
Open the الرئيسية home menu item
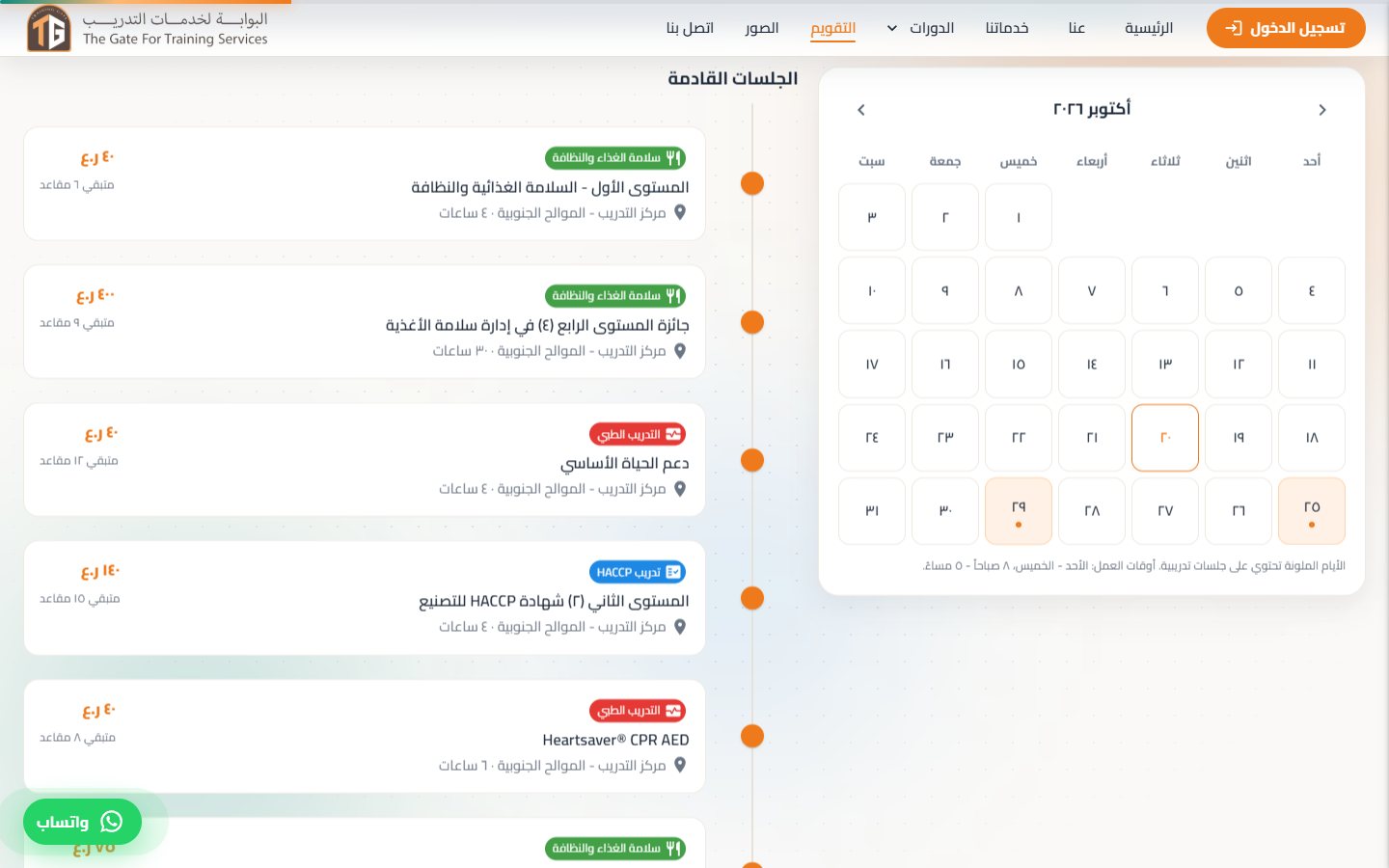coord(1149,28)
